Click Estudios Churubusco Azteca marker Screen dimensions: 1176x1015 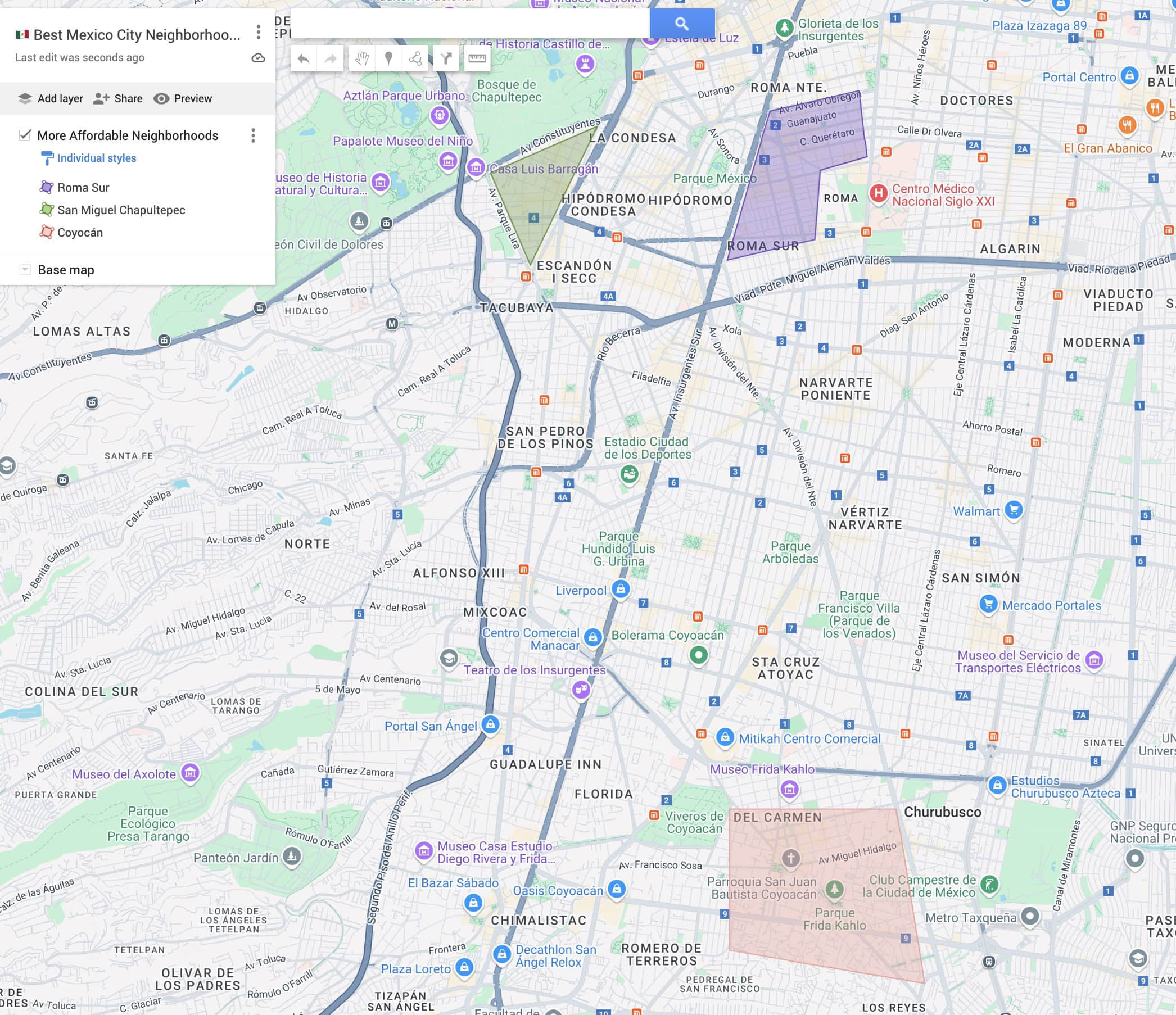click(x=998, y=785)
